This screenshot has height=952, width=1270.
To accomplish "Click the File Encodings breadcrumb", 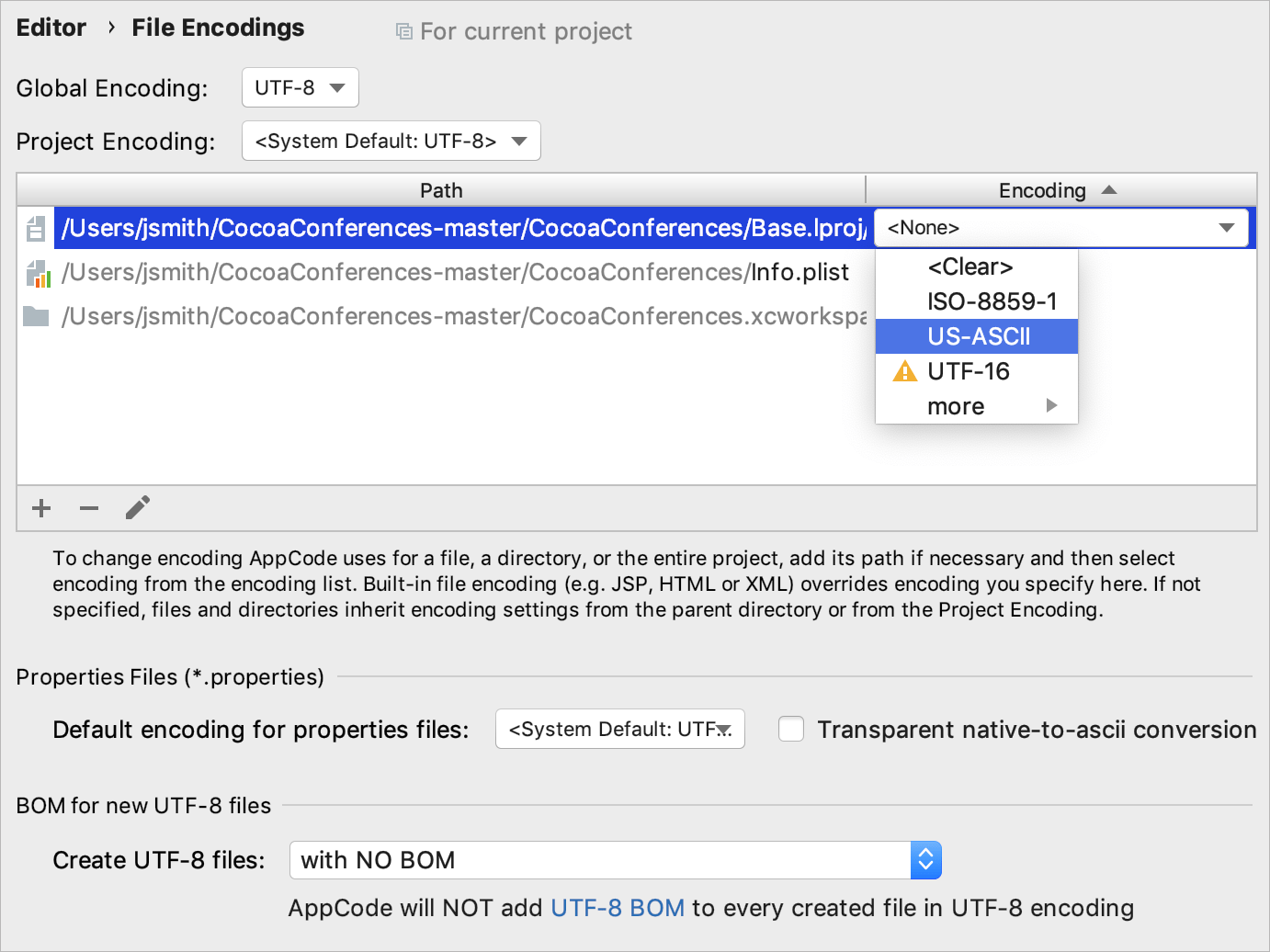I will [218, 28].
